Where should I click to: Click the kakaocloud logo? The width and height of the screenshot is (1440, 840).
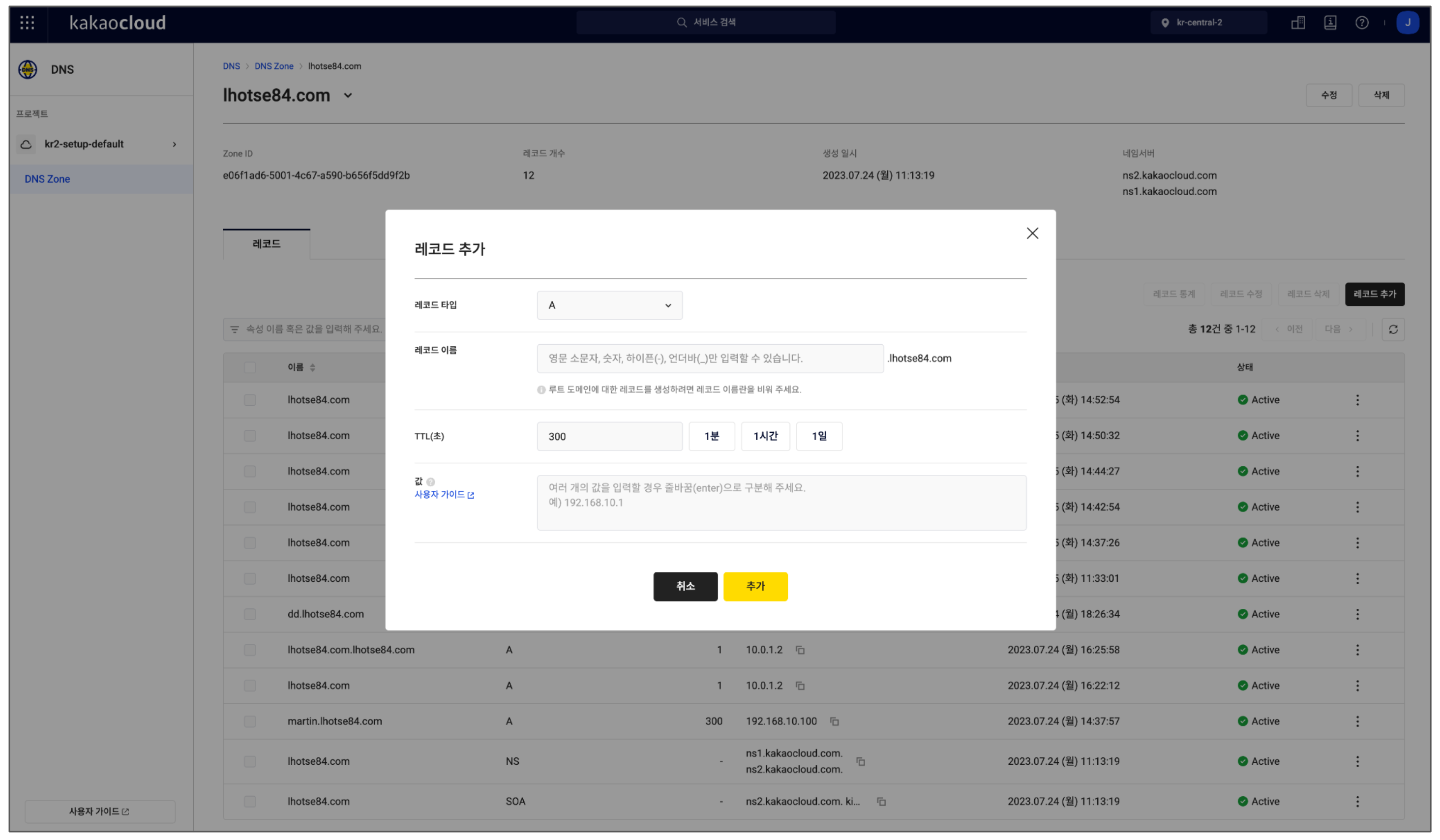117,22
